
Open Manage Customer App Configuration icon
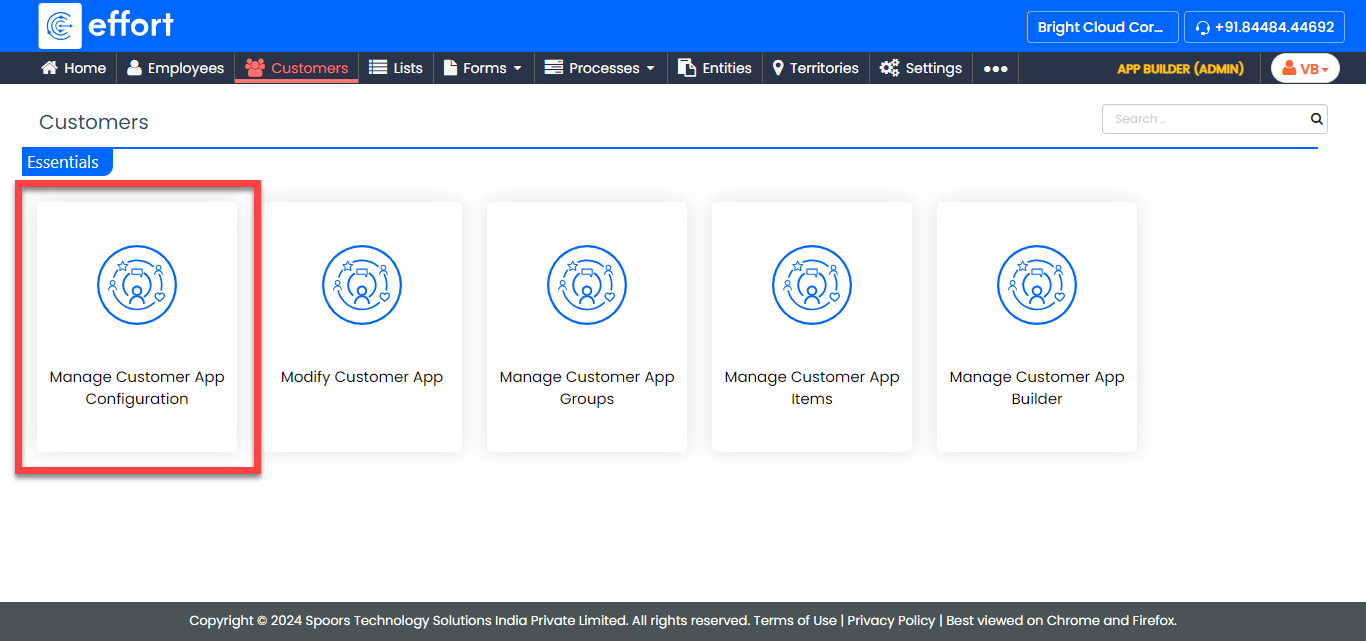point(137,286)
